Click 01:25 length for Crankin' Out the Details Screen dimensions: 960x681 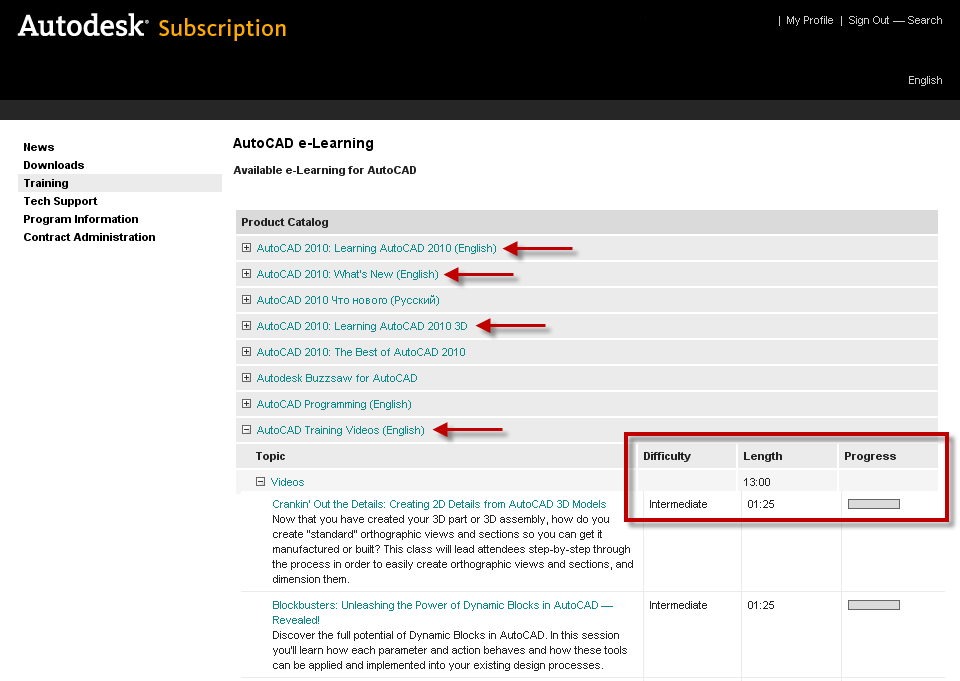pos(760,504)
